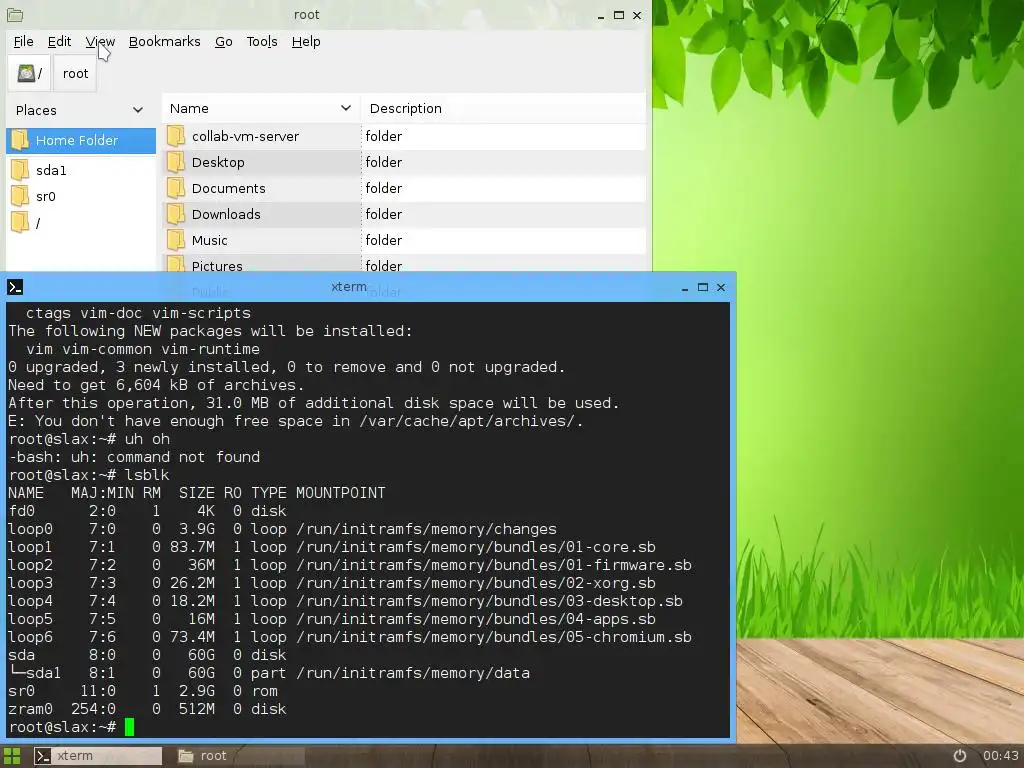Click the xterm title bar text
The width and height of the screenshot is (1024, 768).
click(349, 287)
